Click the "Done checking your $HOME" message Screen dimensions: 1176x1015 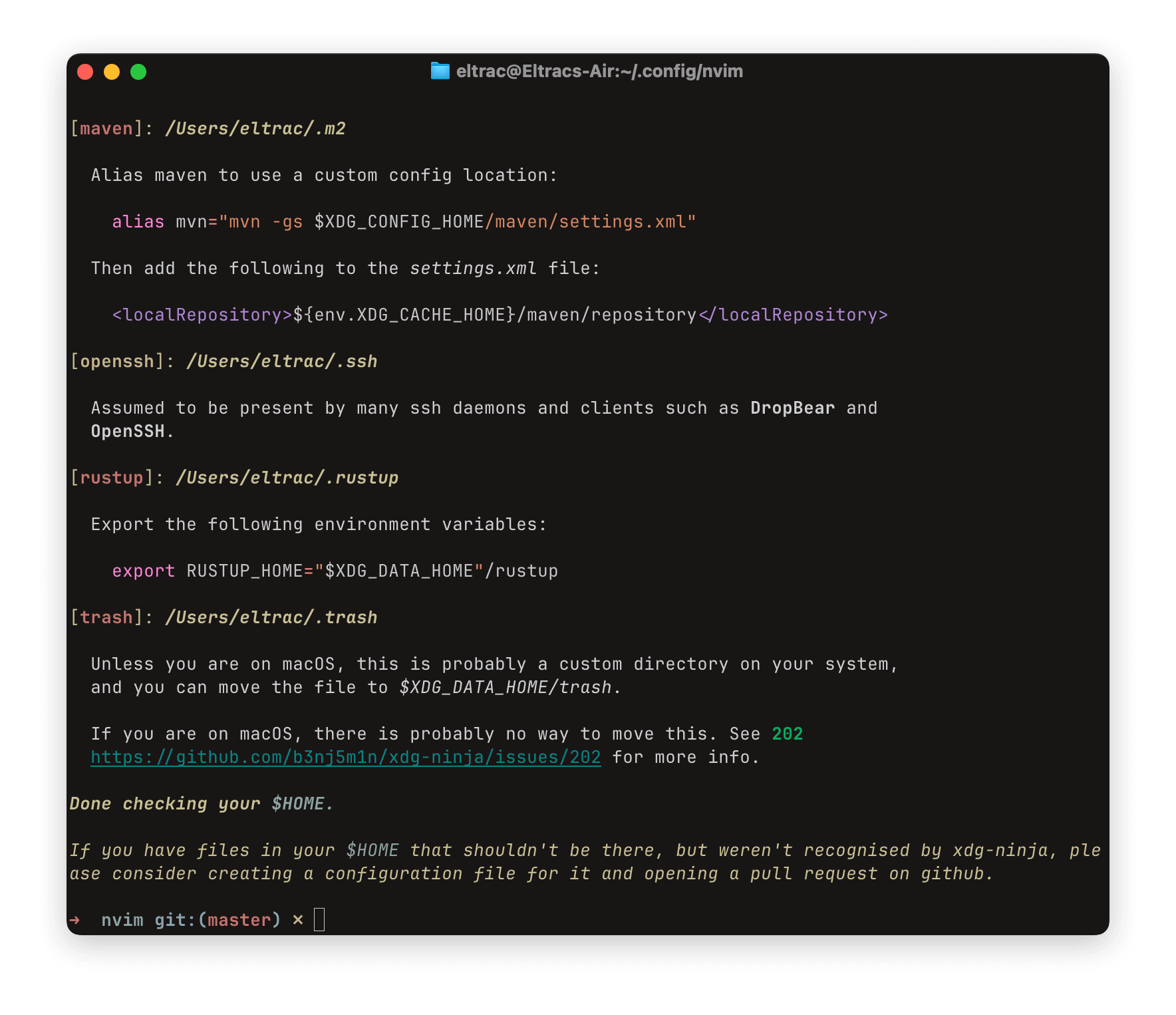202,804
